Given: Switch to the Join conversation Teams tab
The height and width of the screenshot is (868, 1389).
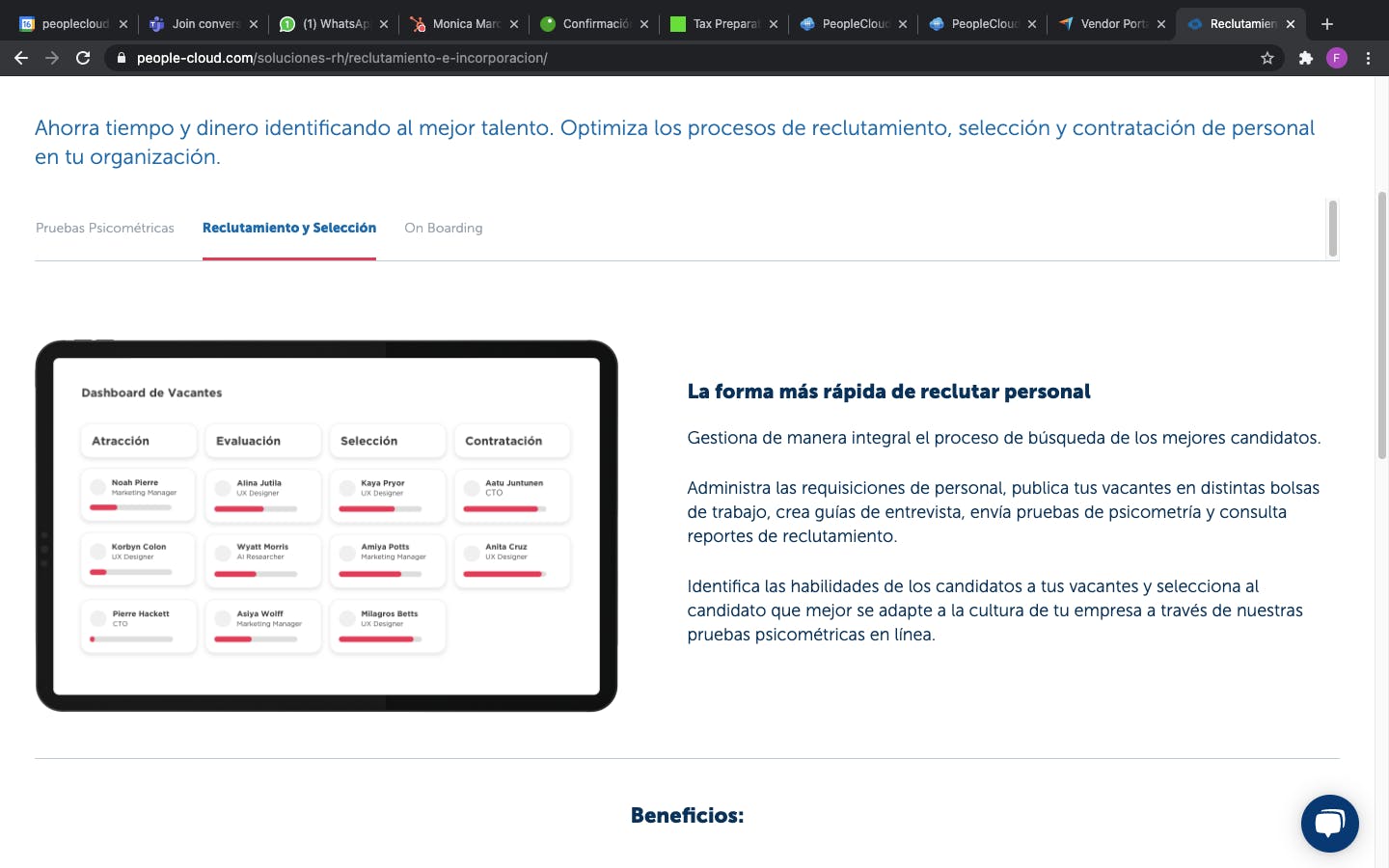Looking at the screenshot, I should (204, 24).
